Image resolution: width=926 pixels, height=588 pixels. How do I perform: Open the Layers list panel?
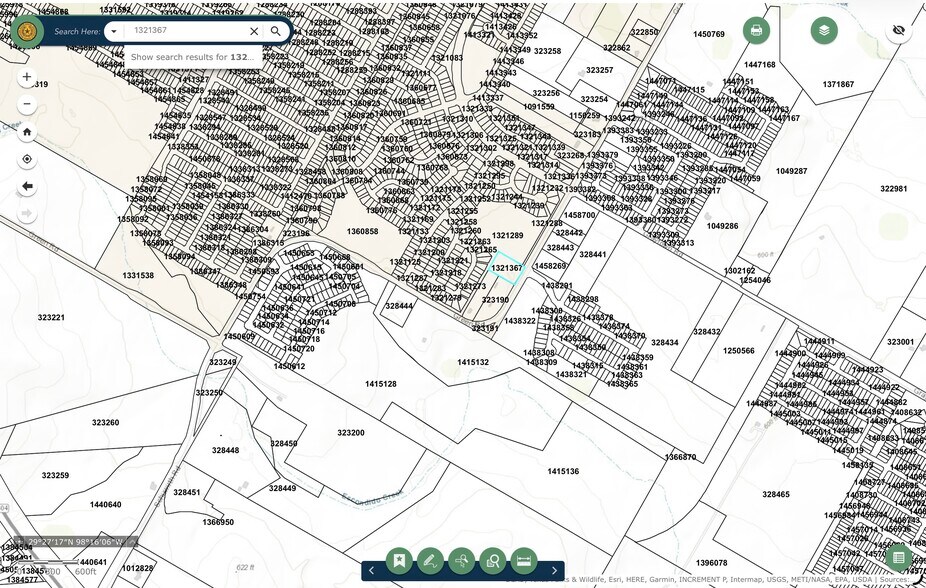click(823, 30)
